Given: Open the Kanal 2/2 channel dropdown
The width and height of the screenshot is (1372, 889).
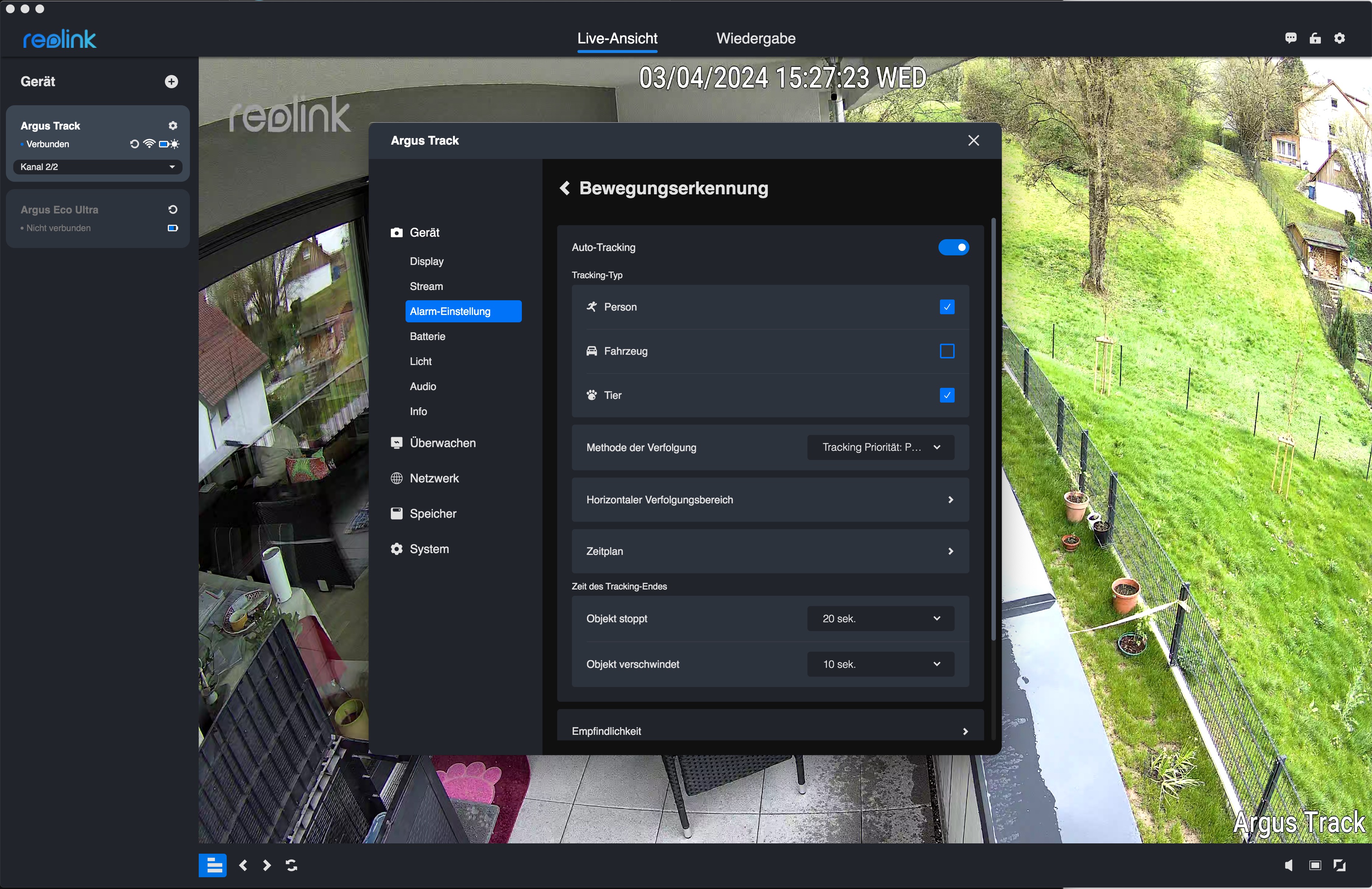Looking at the screenshot, I should (x=98, y=167).
